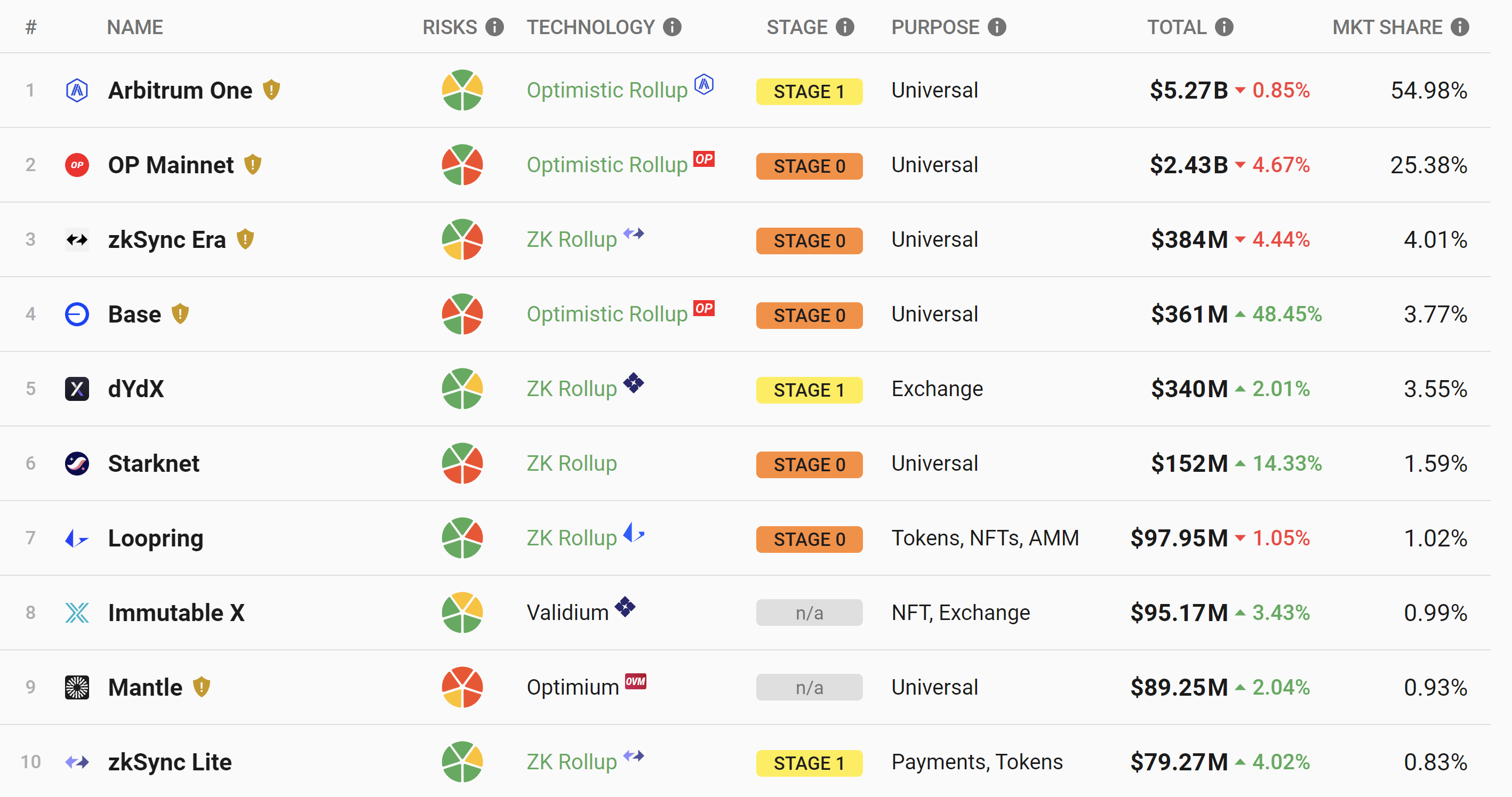Click the info icon next to TOTAL header
This screenshot has height=797, width=1512.
click(x=1224, y=27)
